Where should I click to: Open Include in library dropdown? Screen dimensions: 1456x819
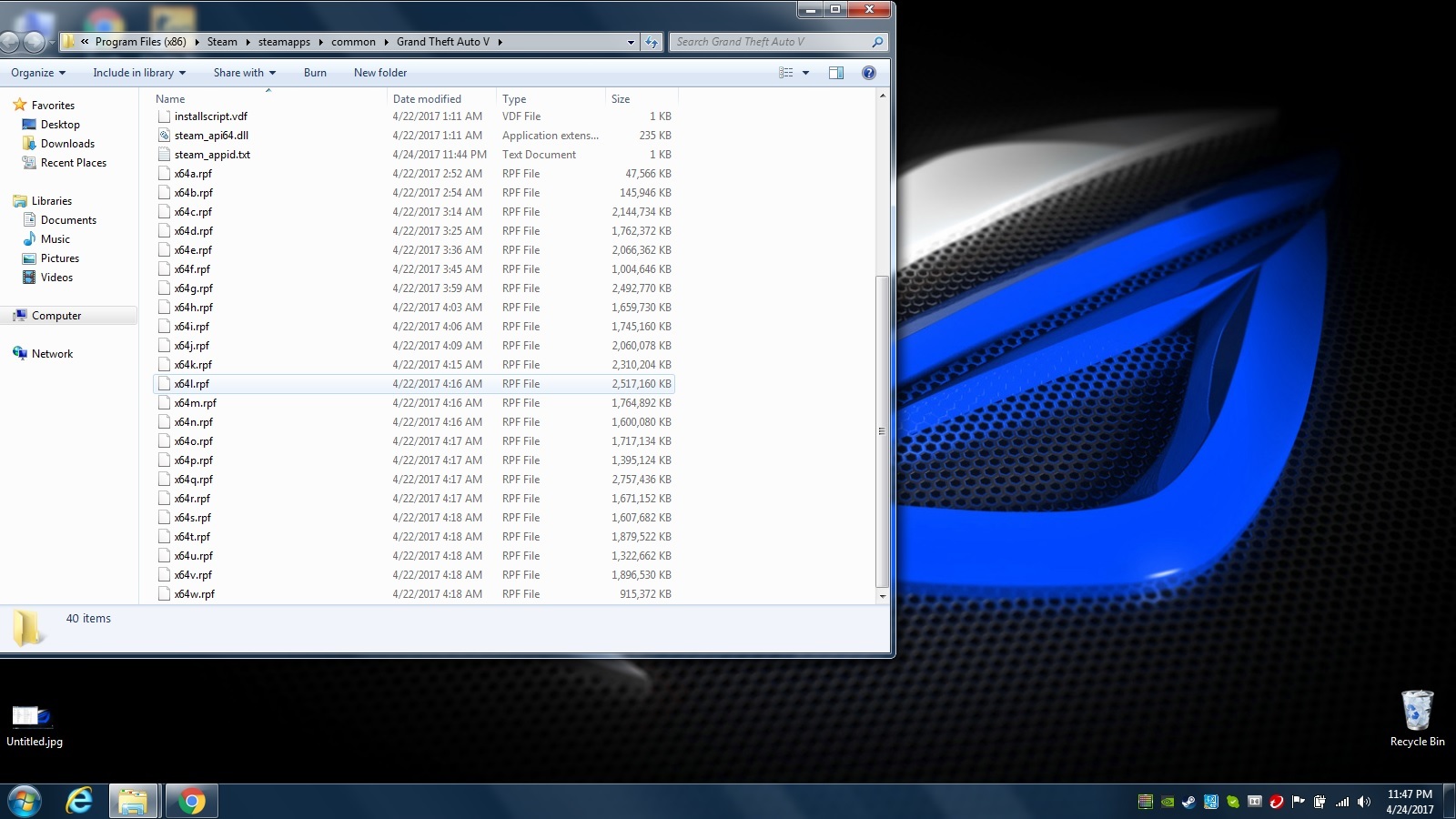(x=139, y=73)
